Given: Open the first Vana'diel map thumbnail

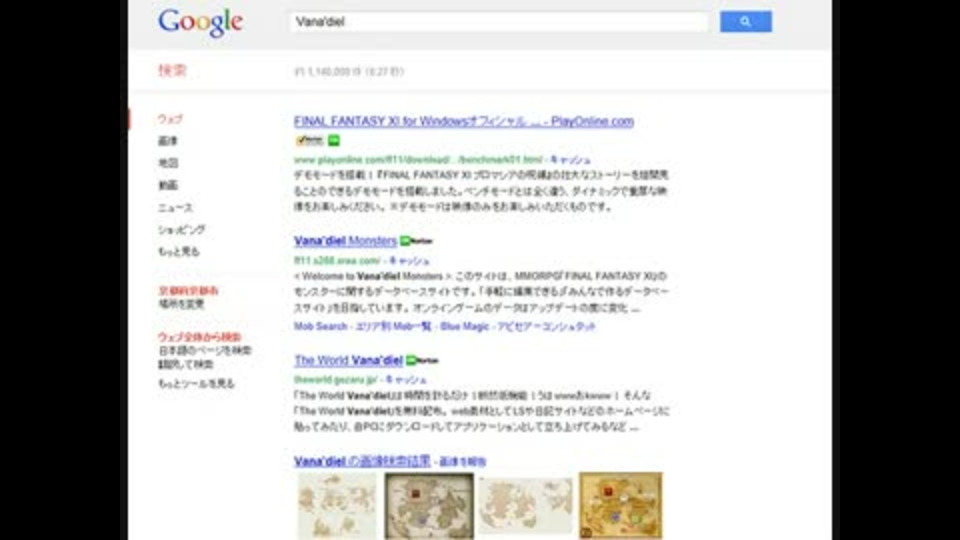Looking at the screenshot, I should [337, 506].
